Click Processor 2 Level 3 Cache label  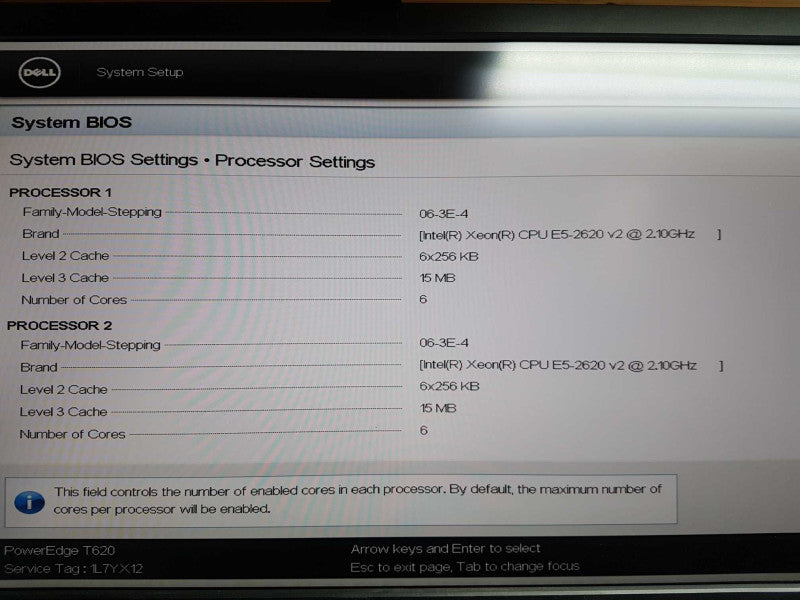pyautogui.click(x=63, y=412)
